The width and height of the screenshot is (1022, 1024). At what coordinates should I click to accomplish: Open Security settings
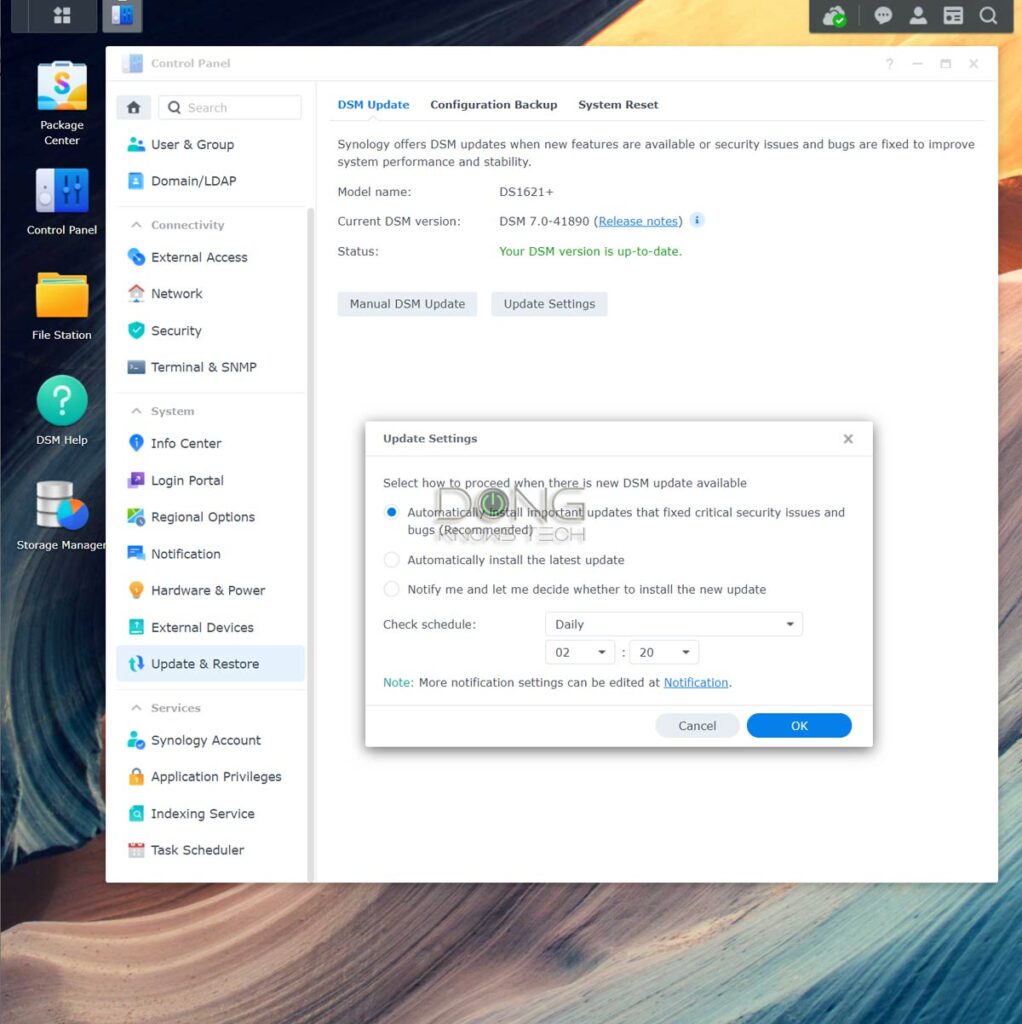(x=210, y=330)
